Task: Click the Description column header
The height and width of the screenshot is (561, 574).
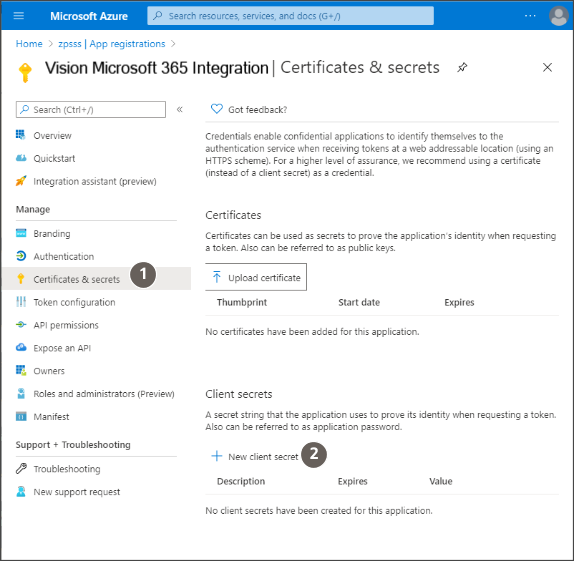Action: (x=241, y=481)
